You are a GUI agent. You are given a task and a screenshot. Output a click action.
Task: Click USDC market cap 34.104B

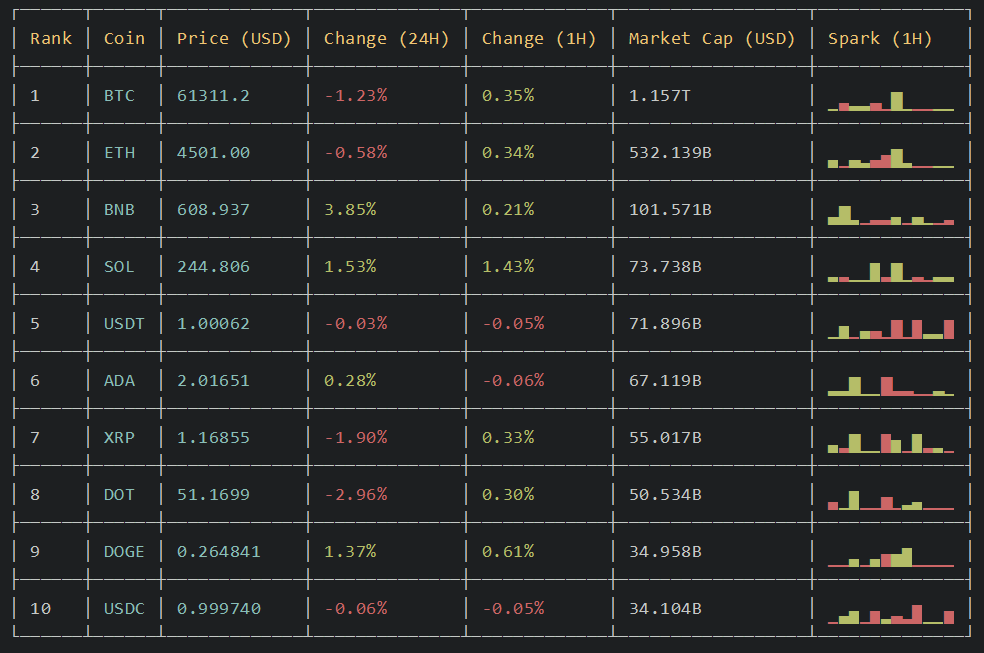click(x=665, y=609)
